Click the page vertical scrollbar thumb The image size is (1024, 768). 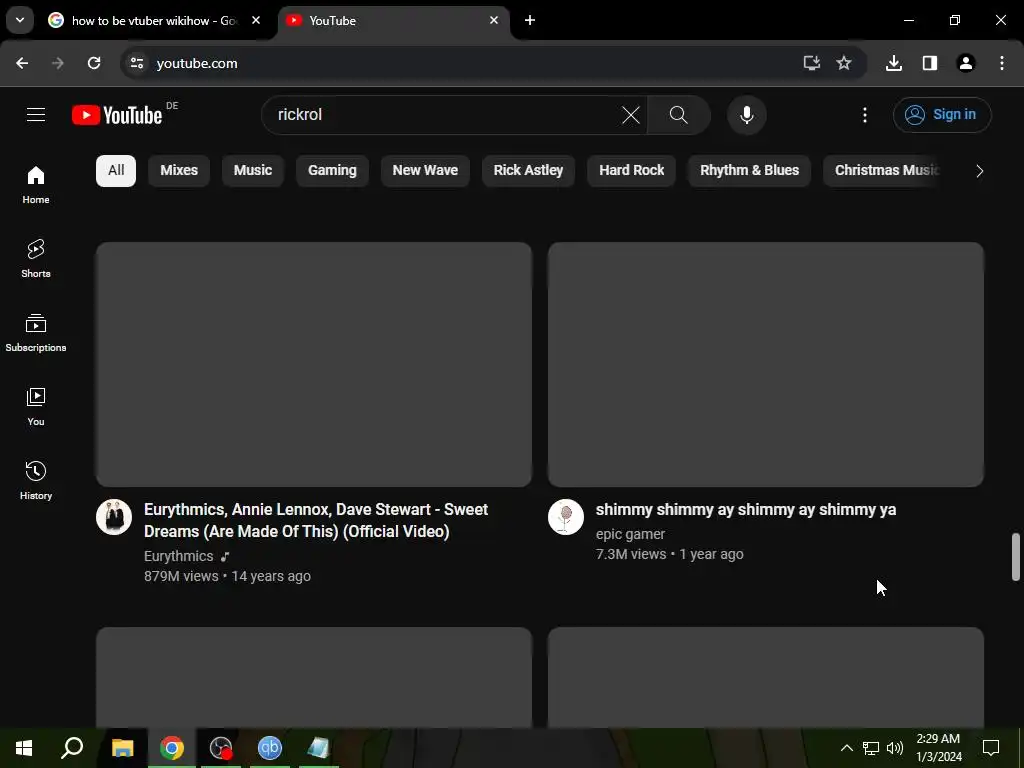tap(1016, 556)
